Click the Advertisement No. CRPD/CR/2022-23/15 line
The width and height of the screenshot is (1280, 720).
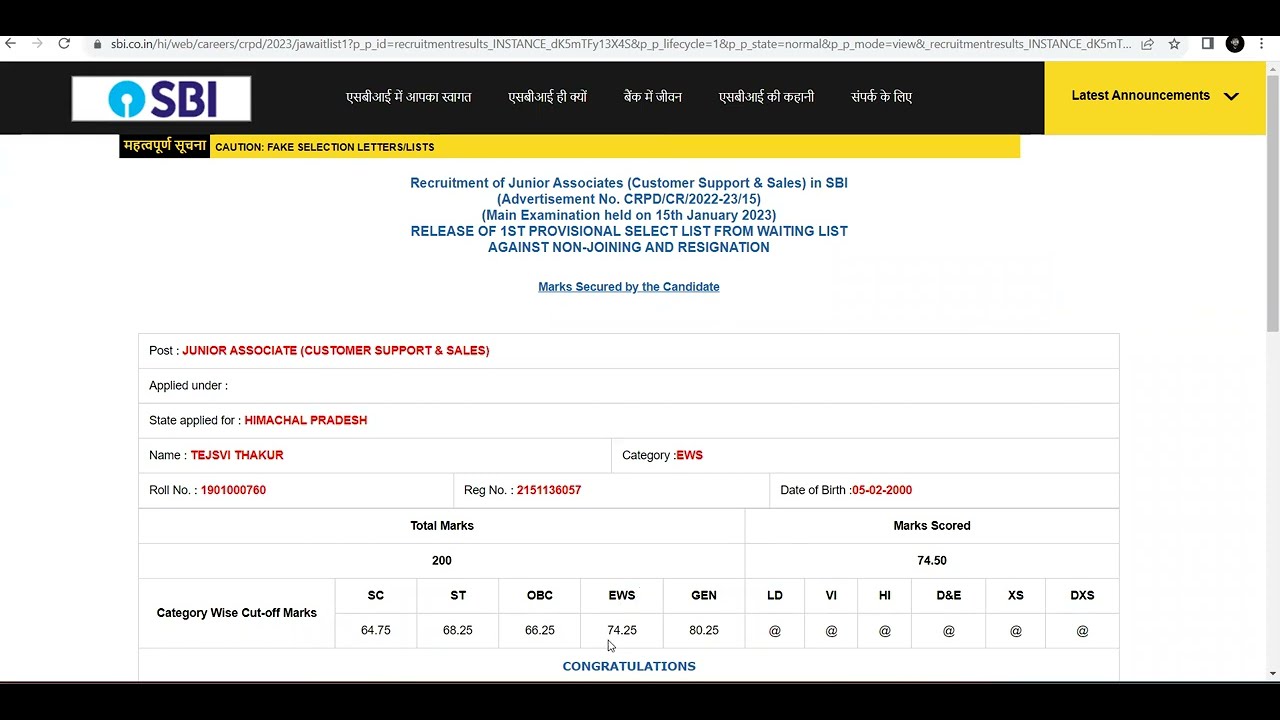629,199
